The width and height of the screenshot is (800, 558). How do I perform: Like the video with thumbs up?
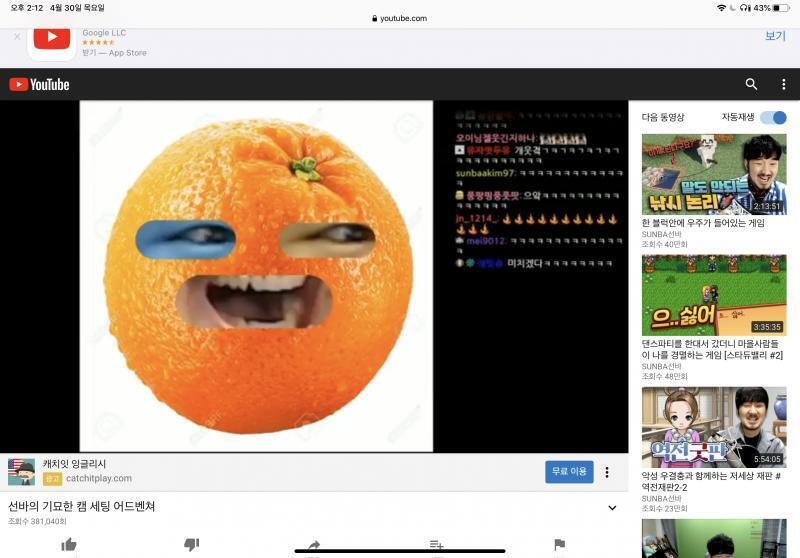69,545
